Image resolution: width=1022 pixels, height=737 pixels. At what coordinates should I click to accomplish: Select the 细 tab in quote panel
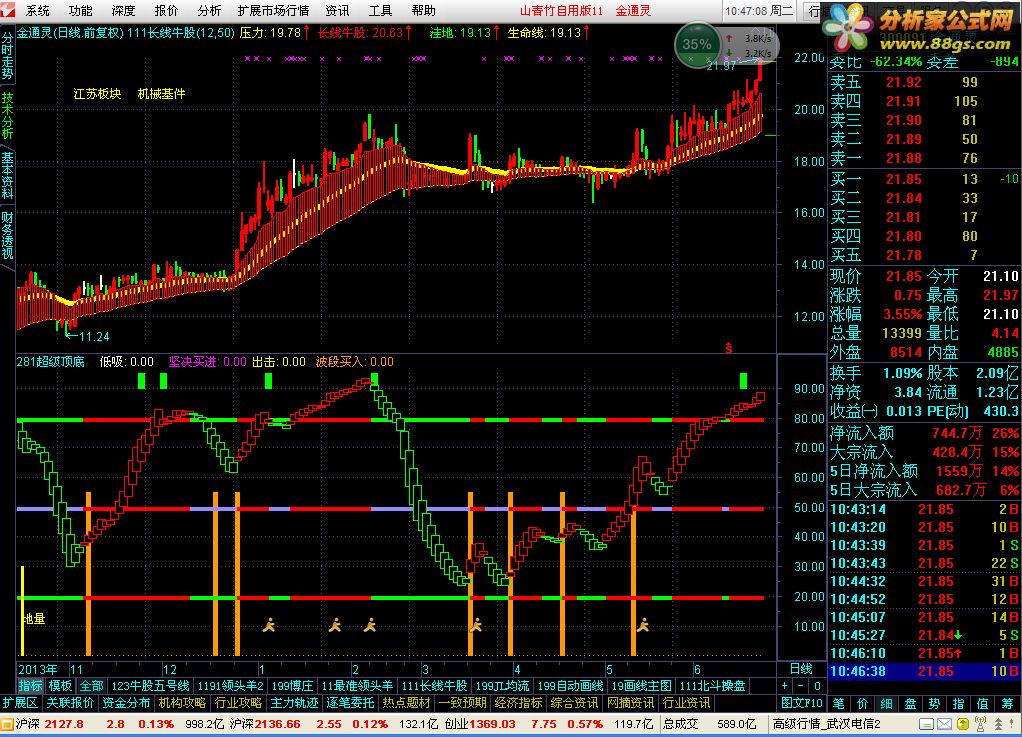coord(886,703)
